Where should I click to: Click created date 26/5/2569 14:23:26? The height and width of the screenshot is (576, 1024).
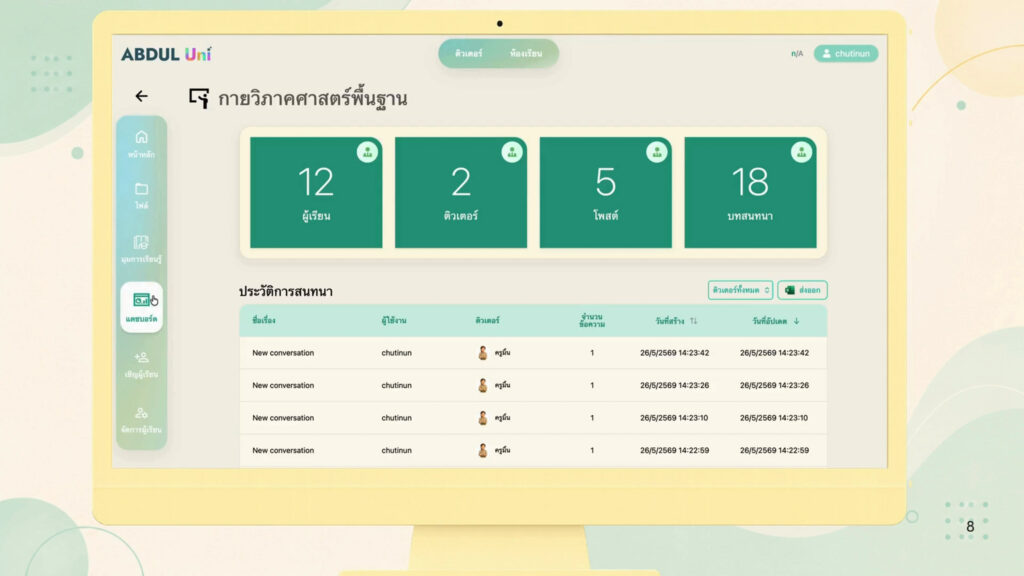[675, 385]
